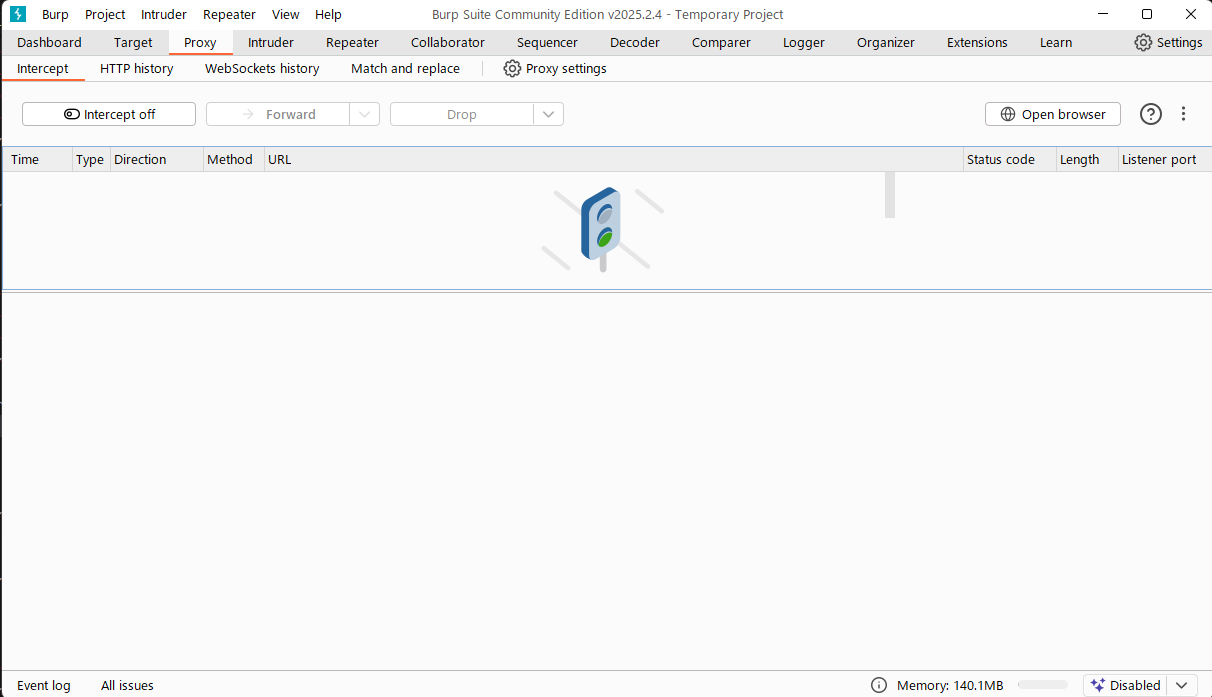
Task: Switch to the Extensions tab
Action: (x=977, y=42)
